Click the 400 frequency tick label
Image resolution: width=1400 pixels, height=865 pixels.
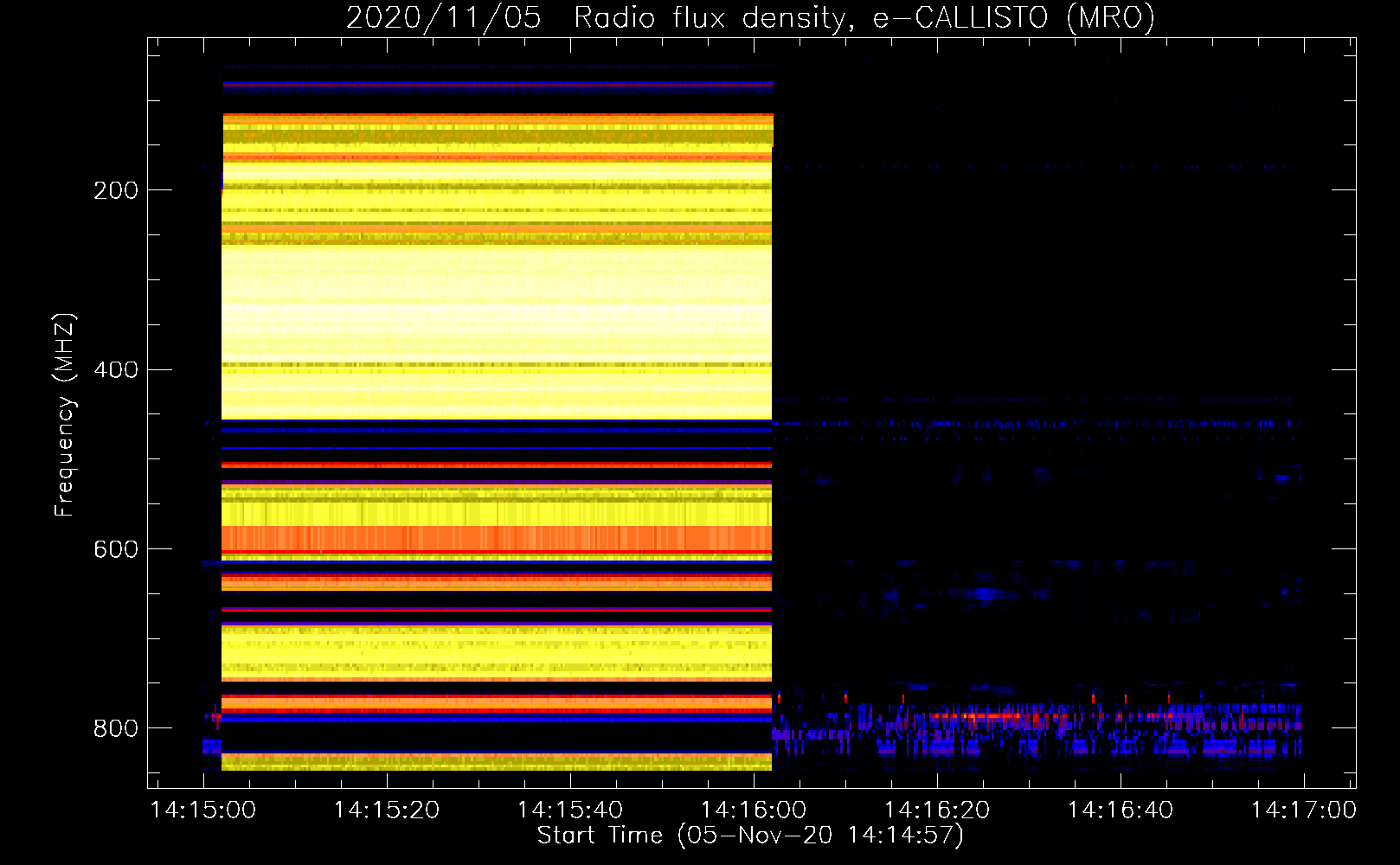(116, 370)
